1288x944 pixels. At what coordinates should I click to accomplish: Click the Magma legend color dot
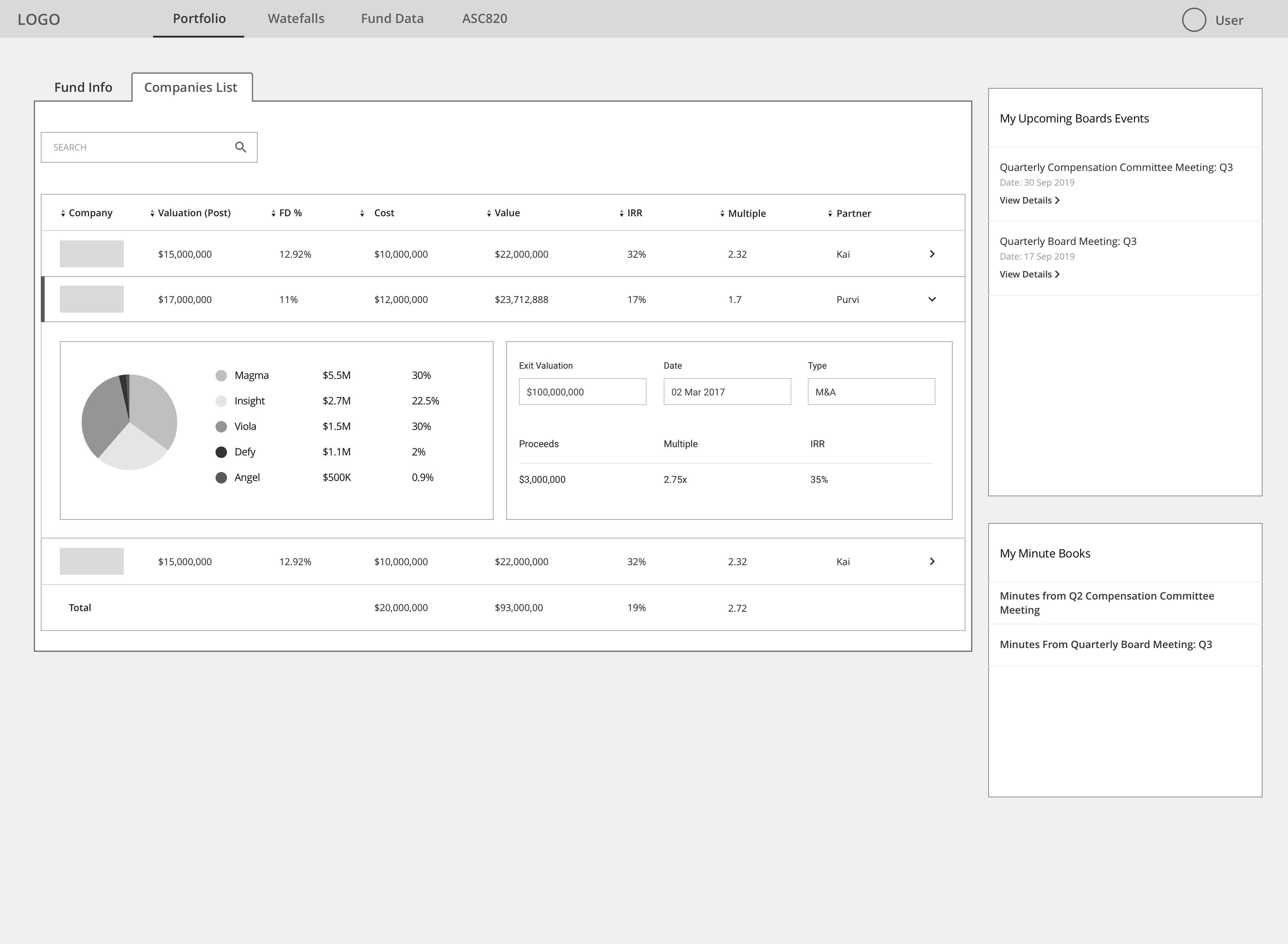point(221,375)
